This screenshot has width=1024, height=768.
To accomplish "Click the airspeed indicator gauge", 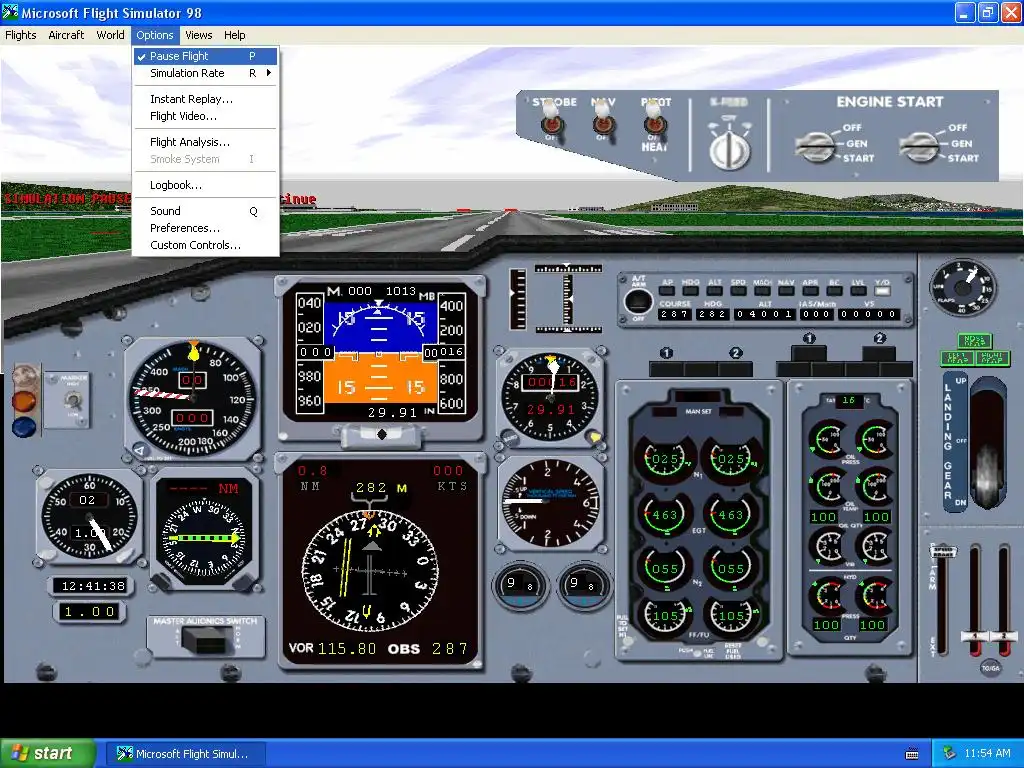I will pos(193,397).
